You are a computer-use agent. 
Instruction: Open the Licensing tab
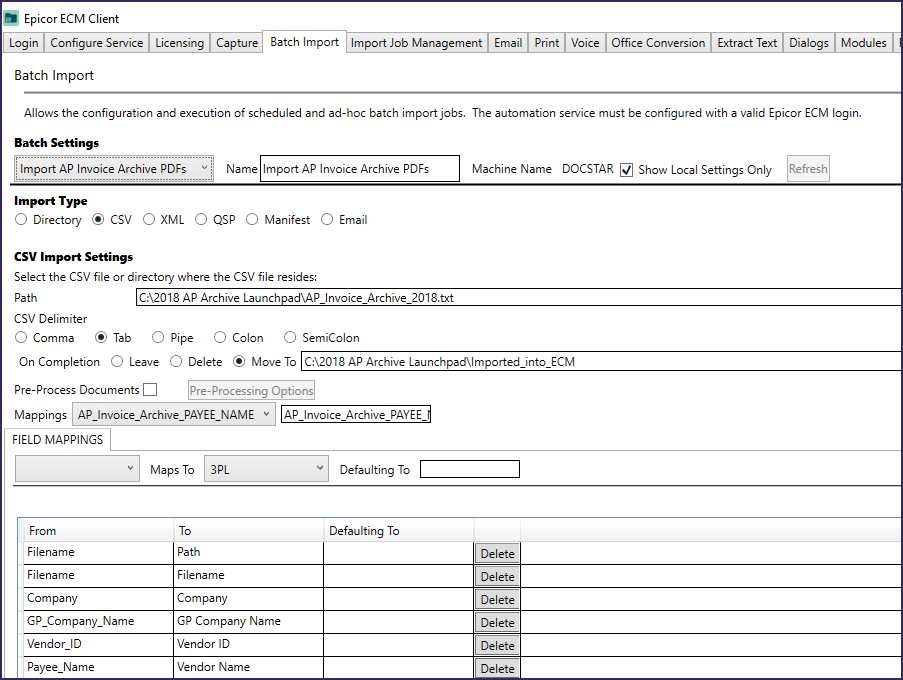pyautogui.click(x=179, y=43)
